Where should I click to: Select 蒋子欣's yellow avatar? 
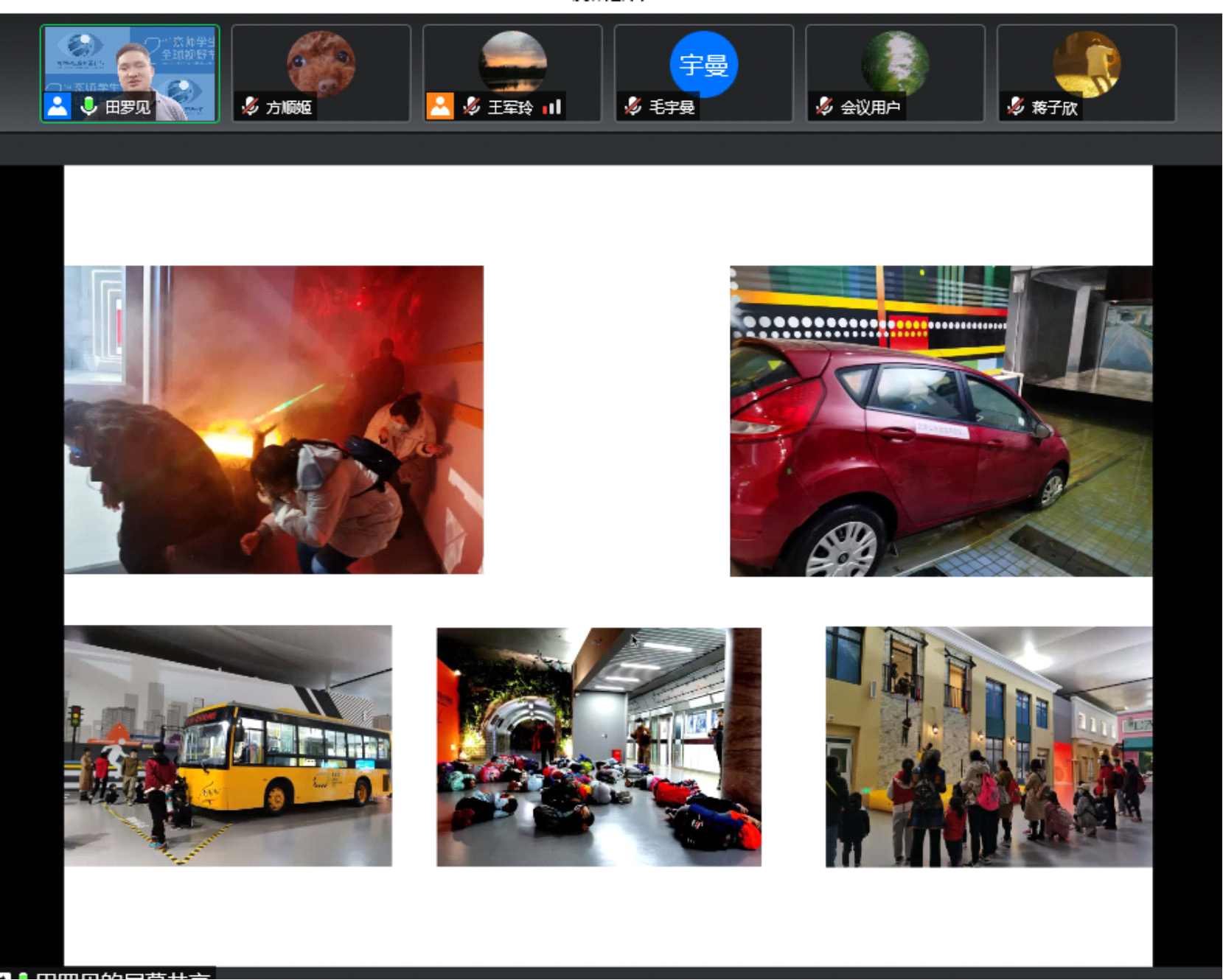coord(1087,64)
